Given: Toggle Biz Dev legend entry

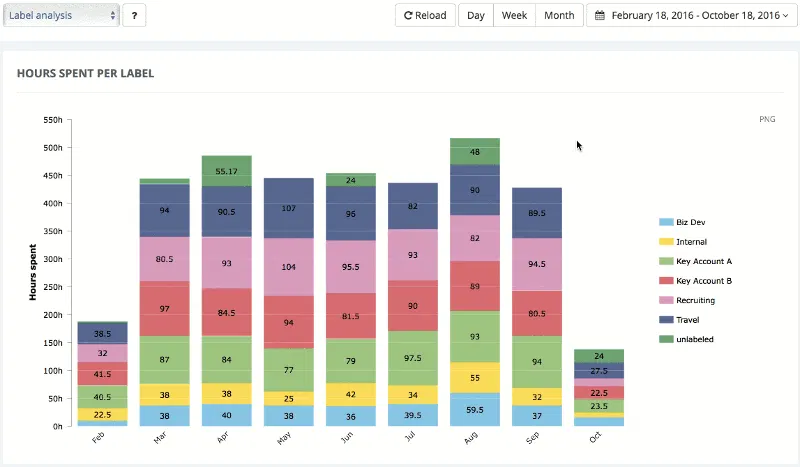Looking at the screenshot, I should click(682, 222).
